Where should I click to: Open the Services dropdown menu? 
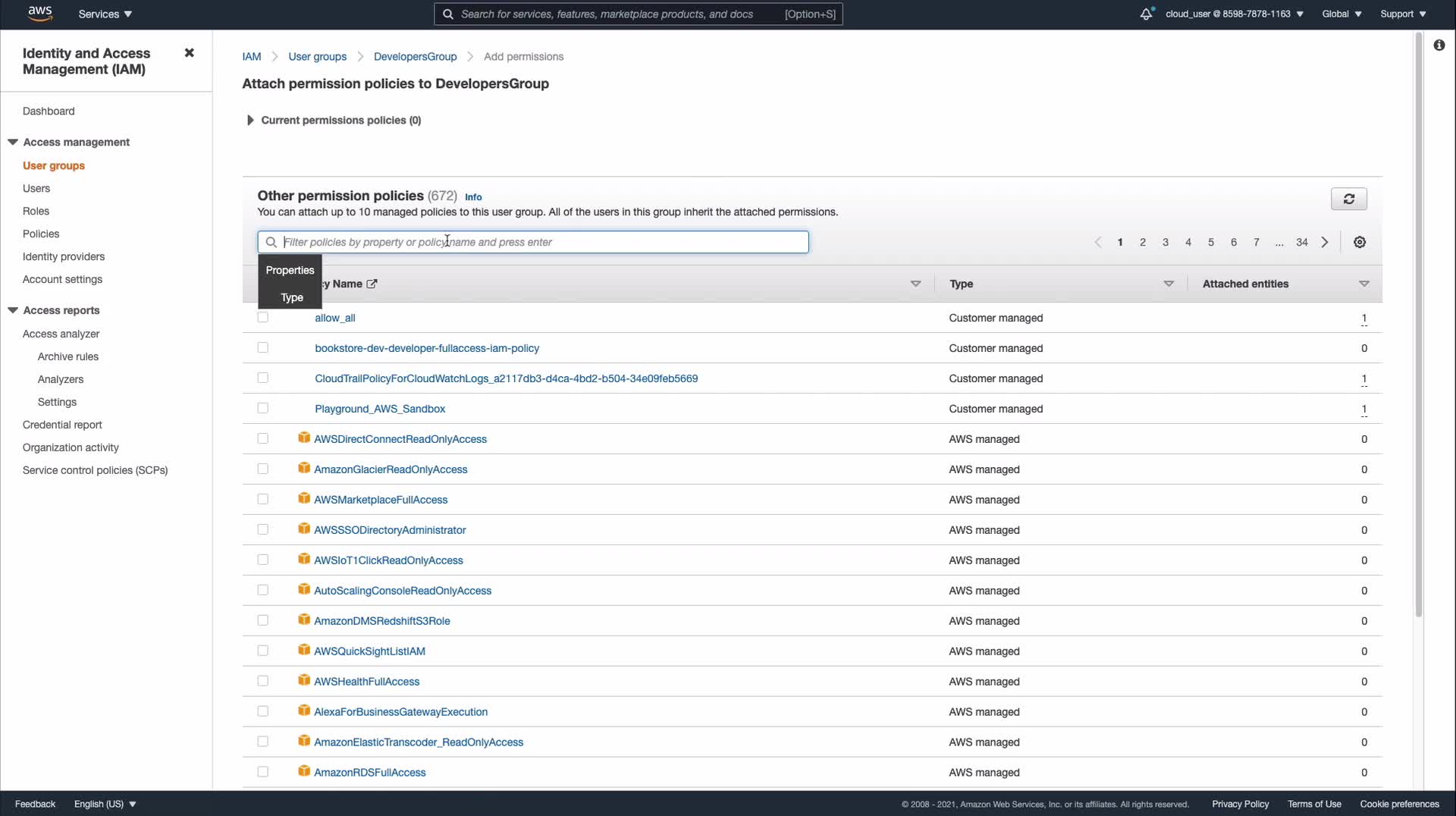[x=105, y=14]
